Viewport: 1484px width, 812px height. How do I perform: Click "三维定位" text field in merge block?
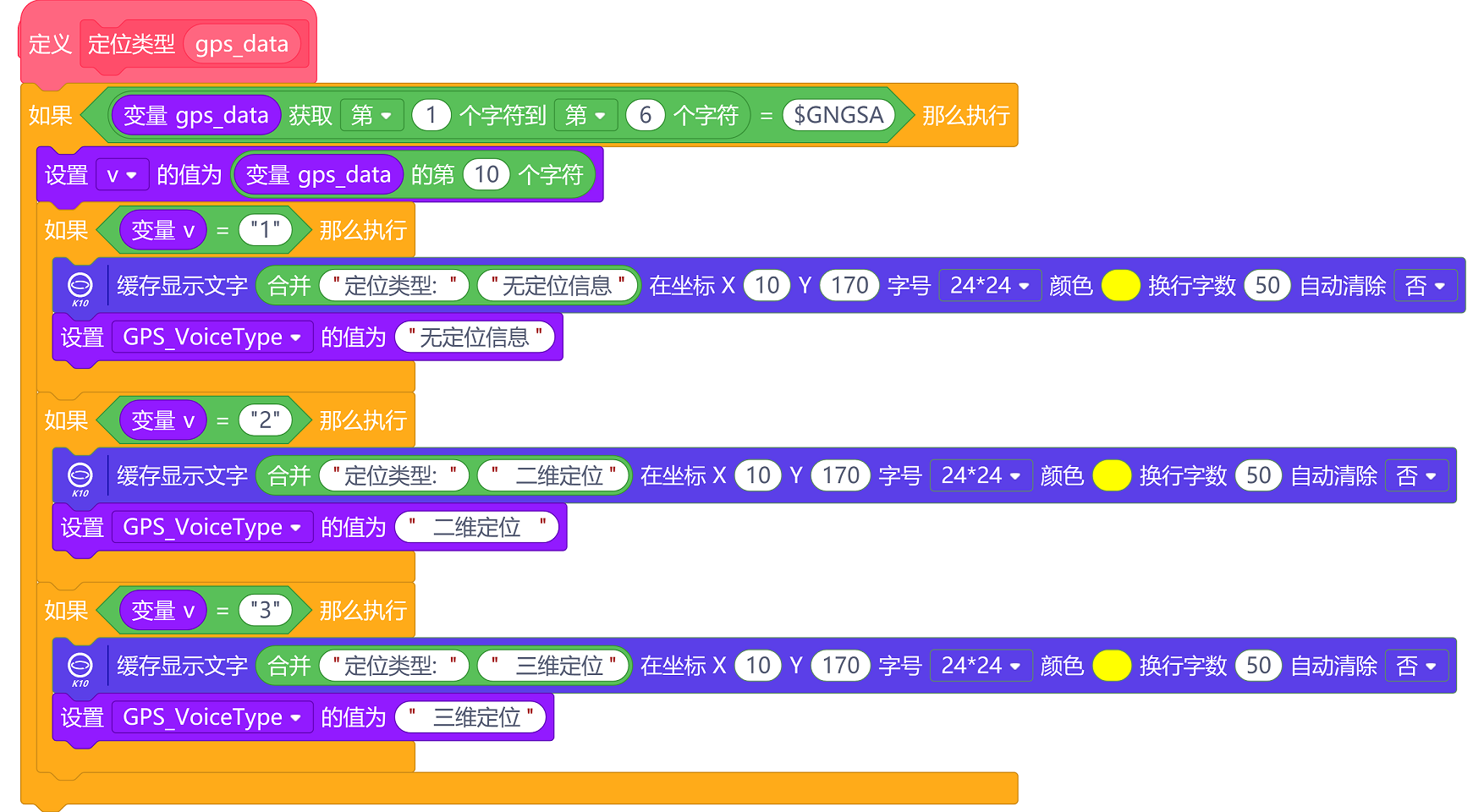(x=552, y=667)
